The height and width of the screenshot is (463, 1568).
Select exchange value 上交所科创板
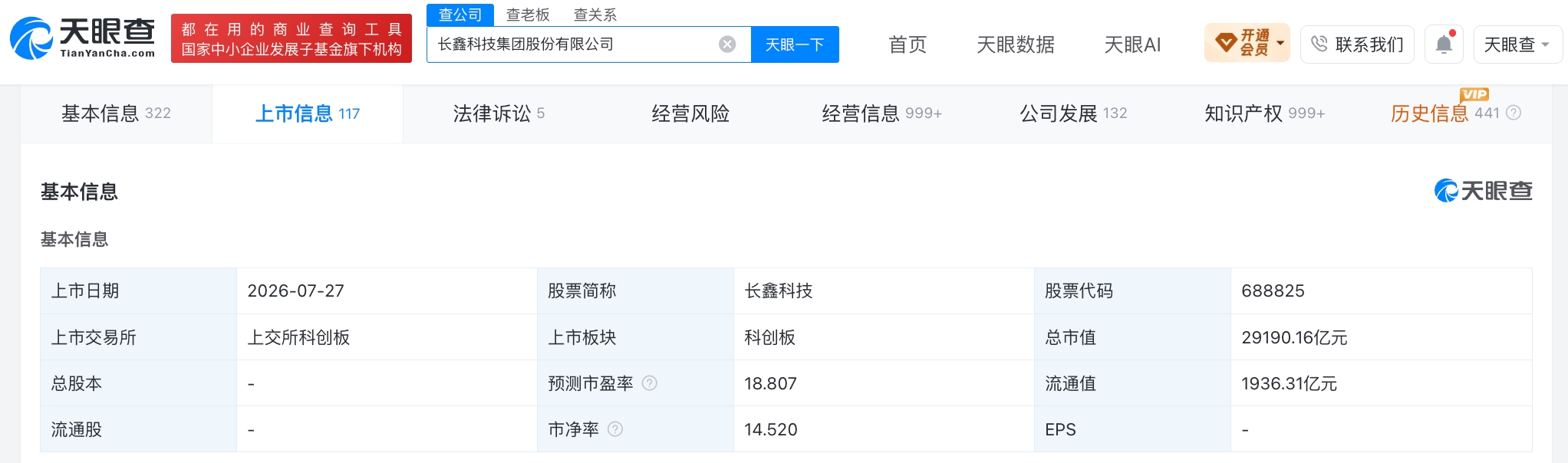click(298, 337)
